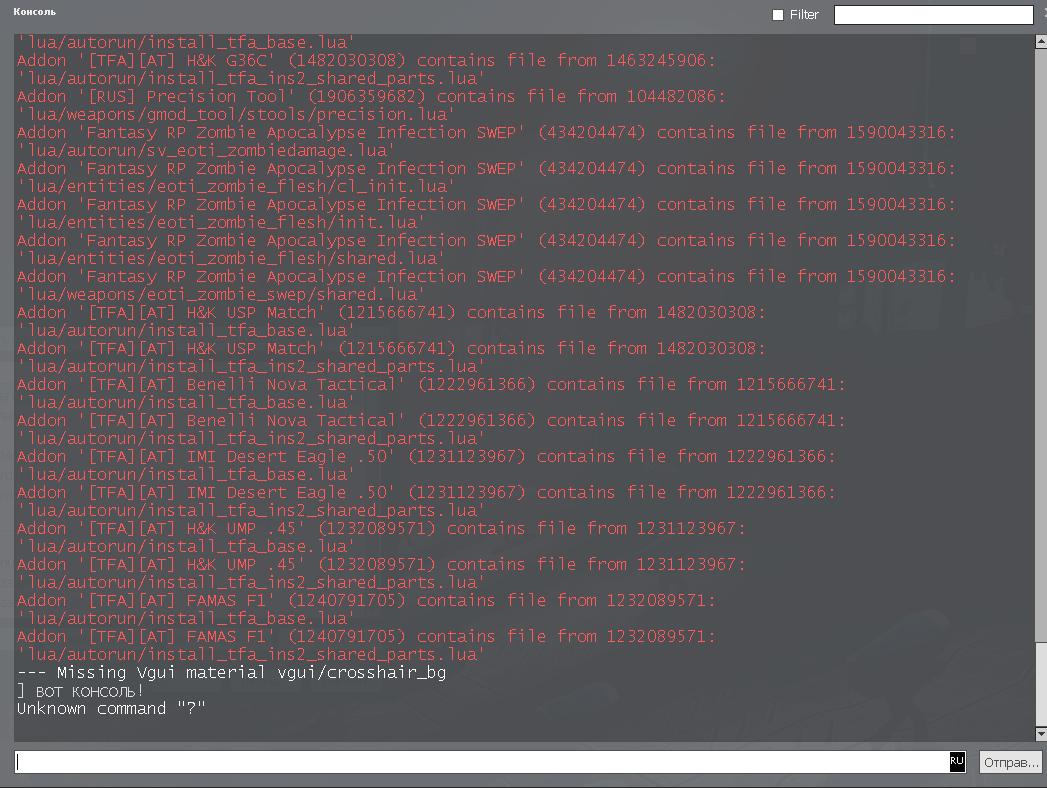
Task: Click the scrollbar up arrow
Action: click(1041, 41)
